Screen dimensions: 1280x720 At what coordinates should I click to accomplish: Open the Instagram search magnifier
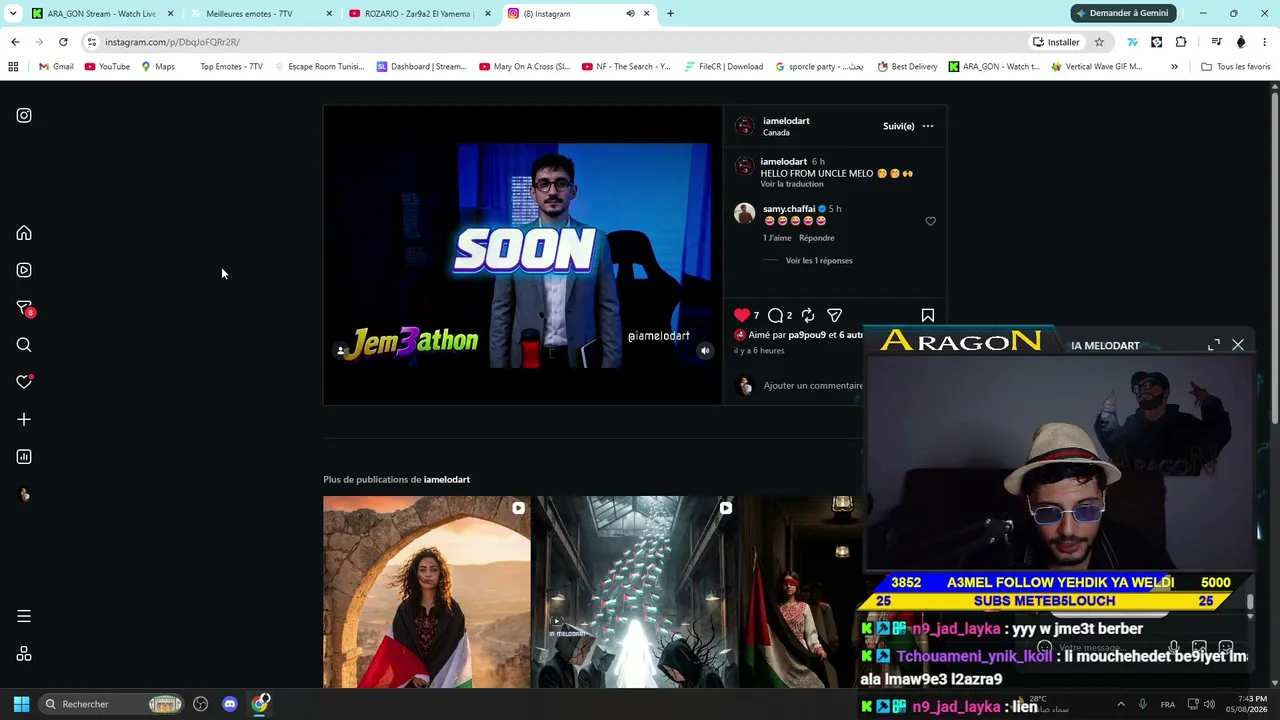coord(24,345)
